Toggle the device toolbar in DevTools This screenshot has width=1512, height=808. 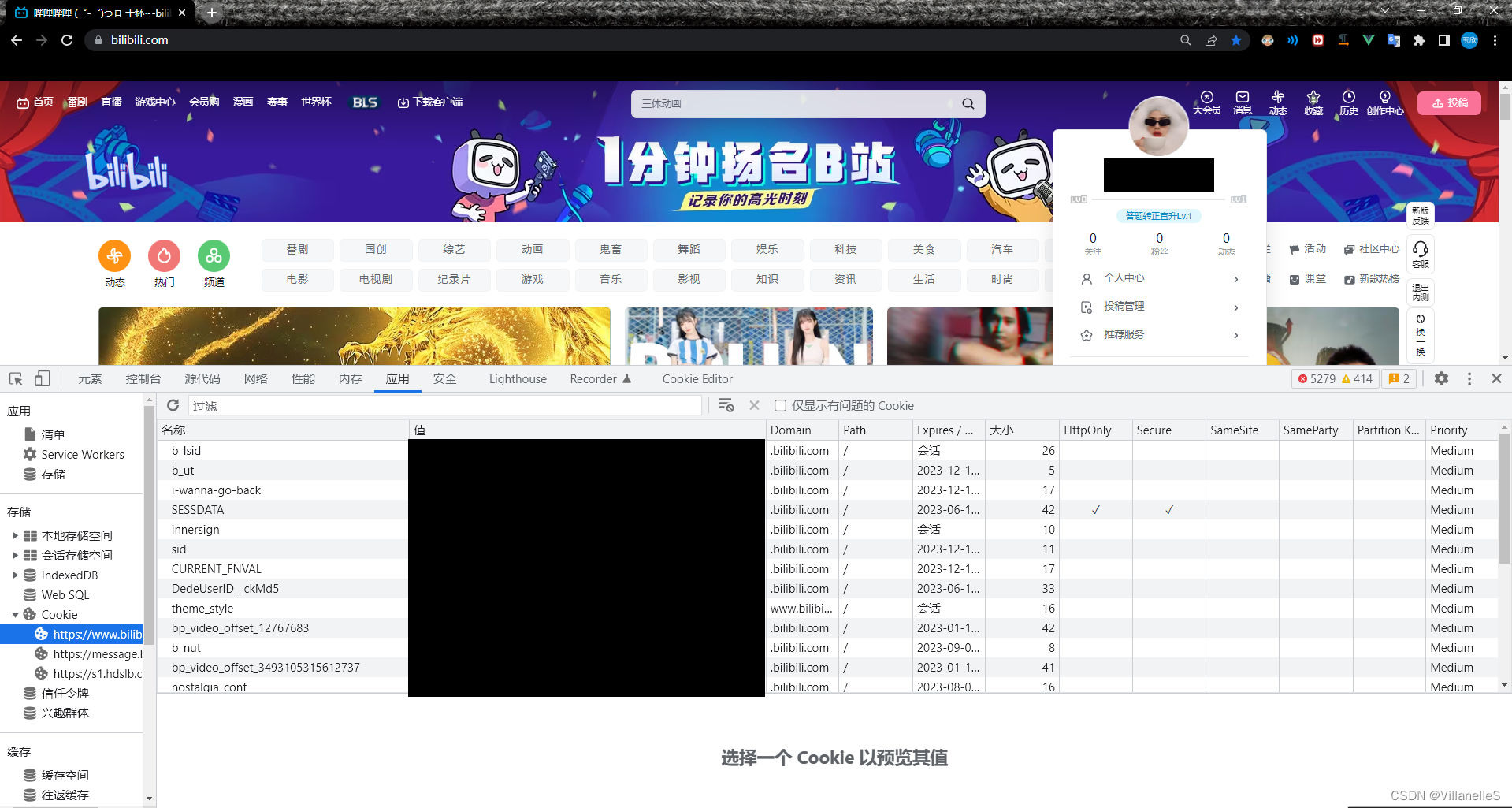(42, 378)
